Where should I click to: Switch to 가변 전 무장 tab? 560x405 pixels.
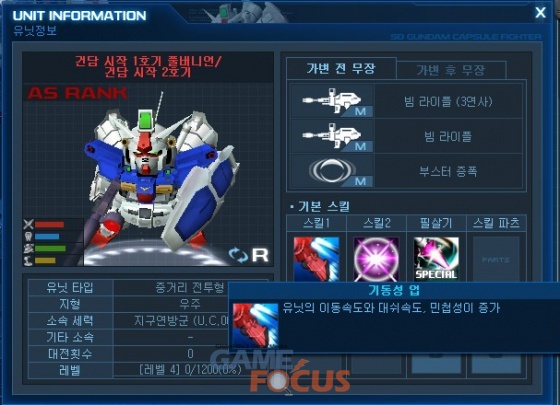point(341,68)
